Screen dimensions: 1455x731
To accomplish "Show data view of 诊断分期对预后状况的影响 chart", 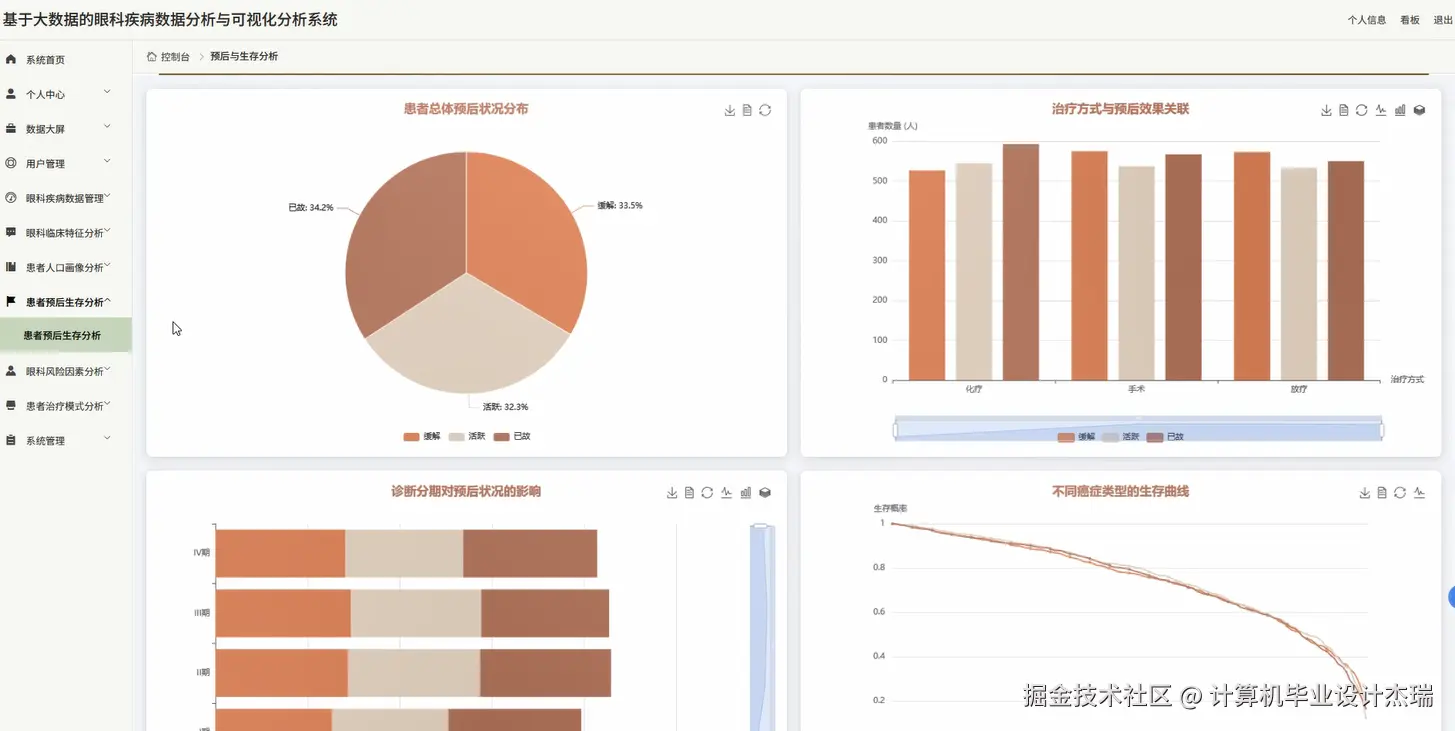I will [689, 492].
